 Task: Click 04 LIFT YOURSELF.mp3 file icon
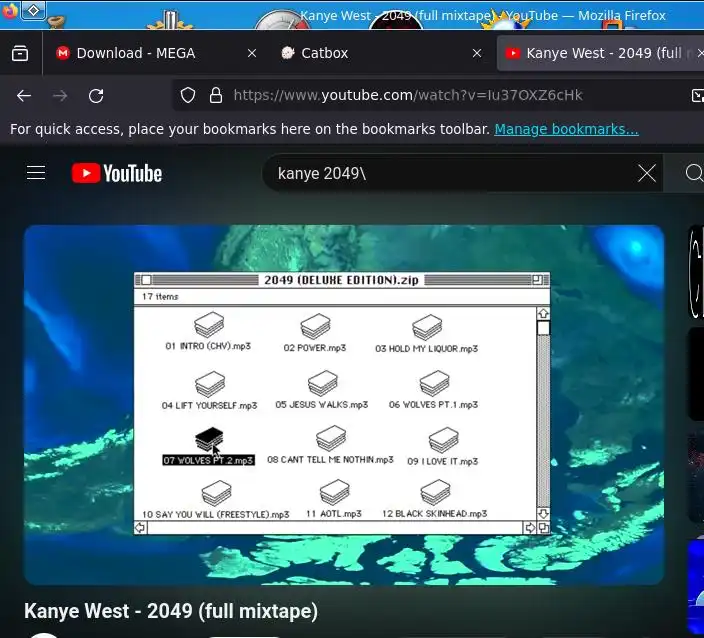210,384
